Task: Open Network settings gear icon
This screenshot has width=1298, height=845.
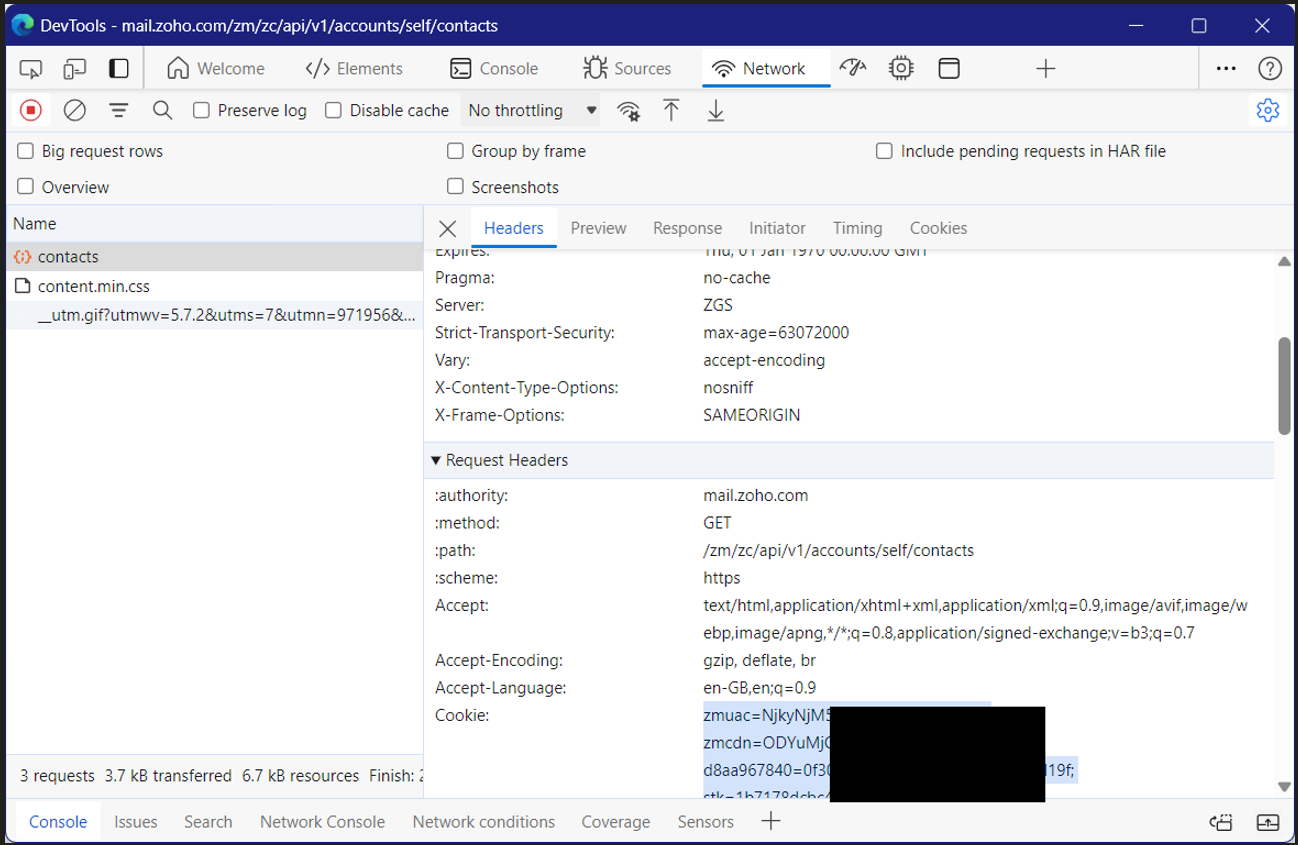Action: pyautogui.click(x=1267, y=110)
